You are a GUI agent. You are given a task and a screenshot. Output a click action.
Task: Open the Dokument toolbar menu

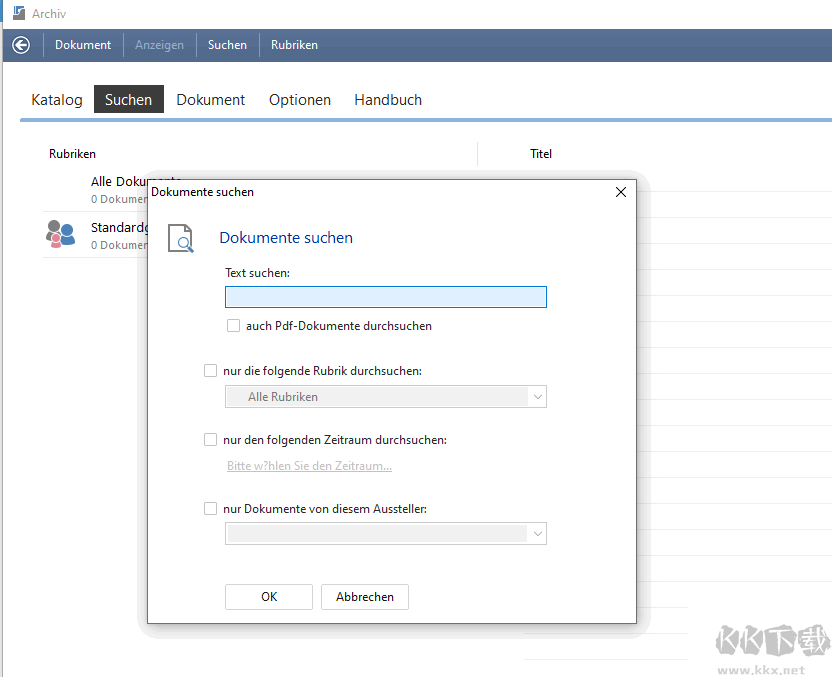83,45
